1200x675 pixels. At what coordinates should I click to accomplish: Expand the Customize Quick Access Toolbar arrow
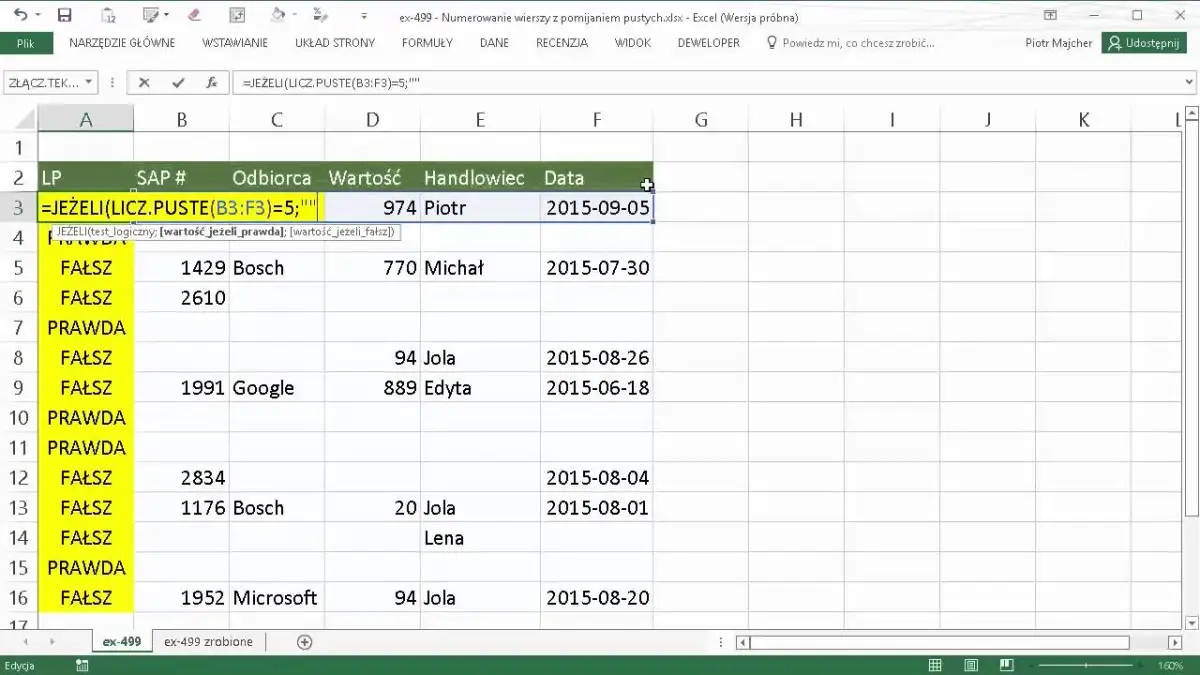coord(362,13)
